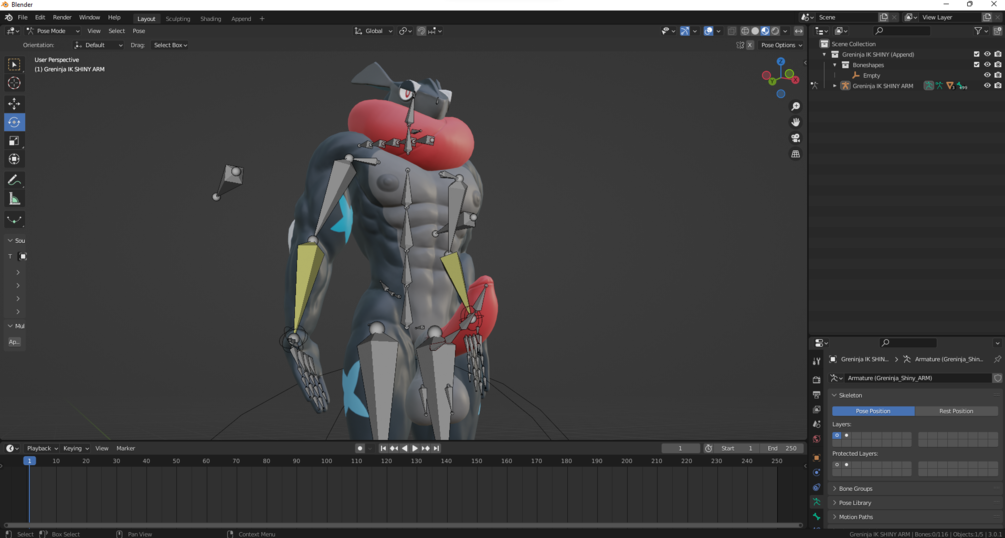Open the Object Data armature properties tab
Viewport: 1005px width, 538px height.
[x=816, y=502]
